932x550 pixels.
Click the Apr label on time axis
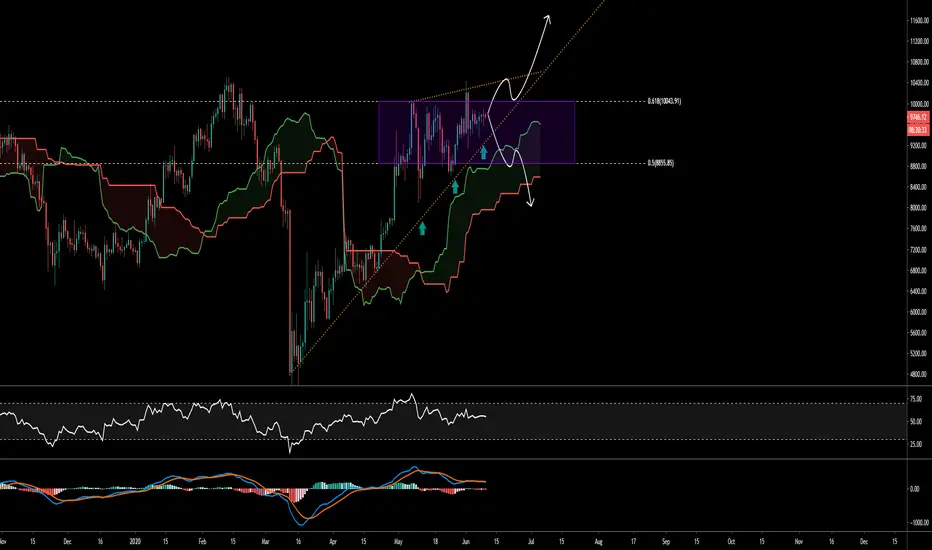click(x=333, y=542)
